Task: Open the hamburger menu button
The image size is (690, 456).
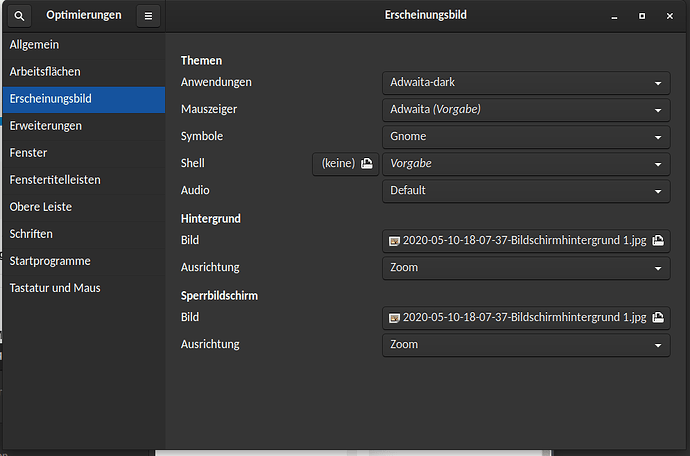Action: click(x=148, y=15)
